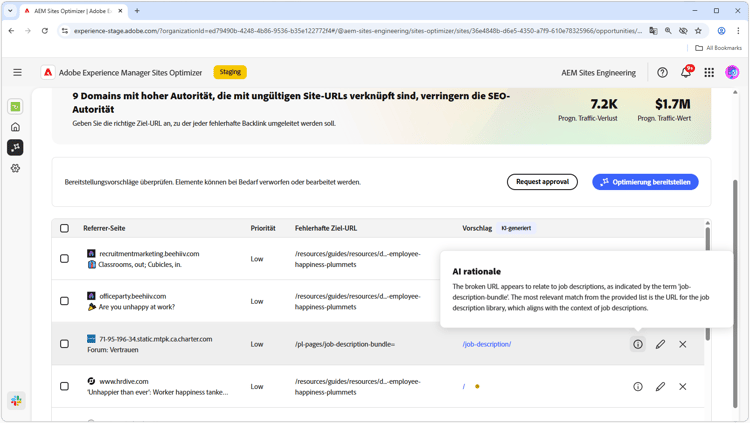Click recruitmentmarketing.beehiiv.com referrer text

click(149, 254)
